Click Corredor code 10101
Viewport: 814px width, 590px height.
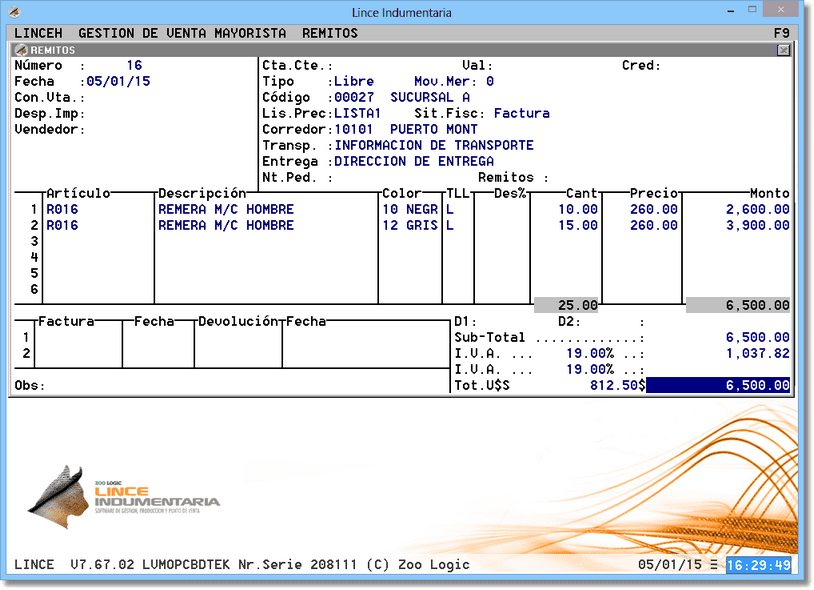click(354, 130)
